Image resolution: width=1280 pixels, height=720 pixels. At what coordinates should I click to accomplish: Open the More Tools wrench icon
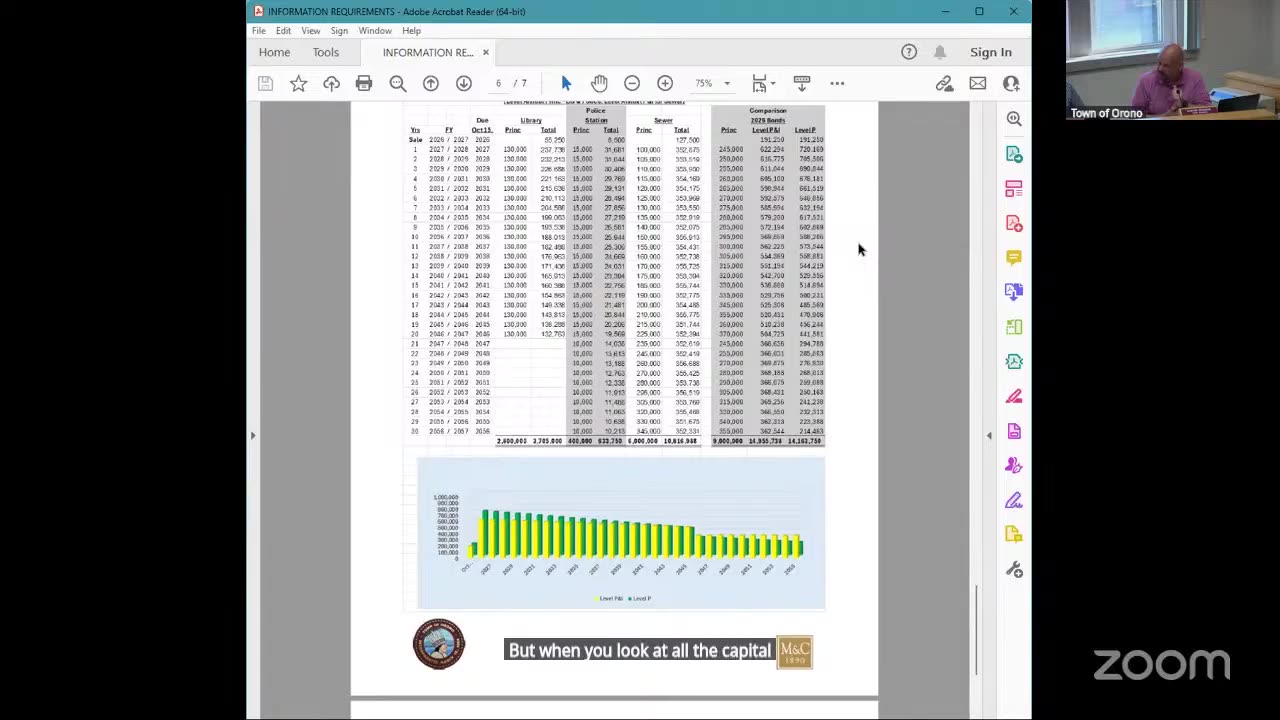(1014, 570)
